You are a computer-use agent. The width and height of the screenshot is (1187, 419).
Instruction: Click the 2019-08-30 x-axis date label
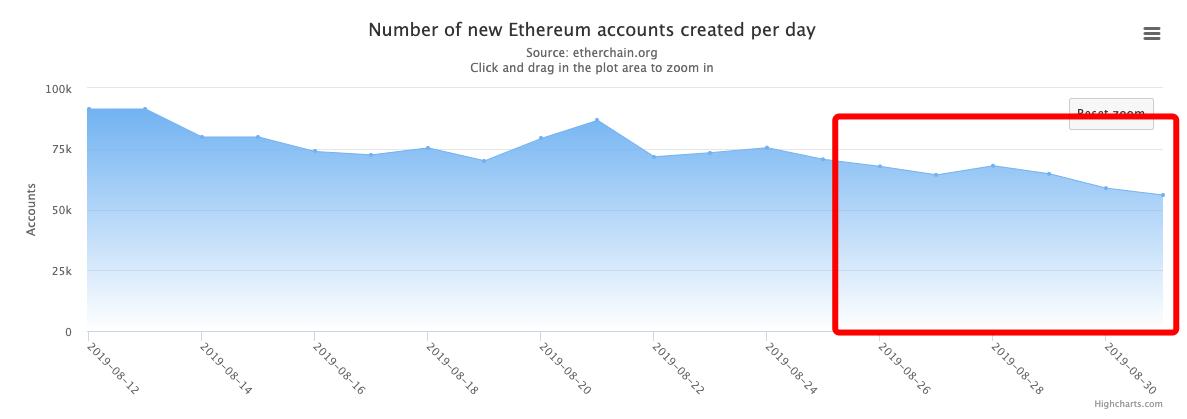1130,369
